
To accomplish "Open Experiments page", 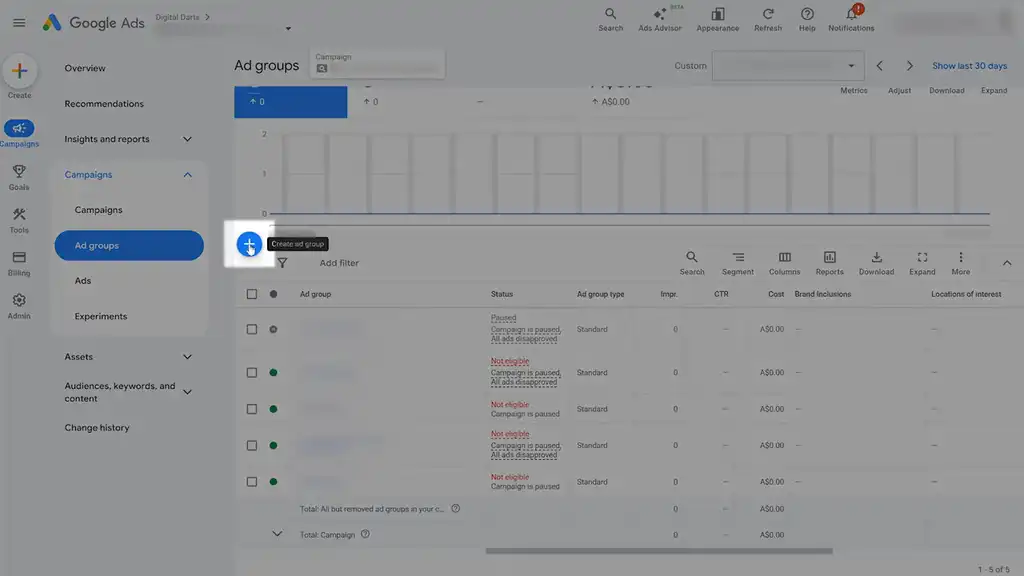I will coord(101,316).
